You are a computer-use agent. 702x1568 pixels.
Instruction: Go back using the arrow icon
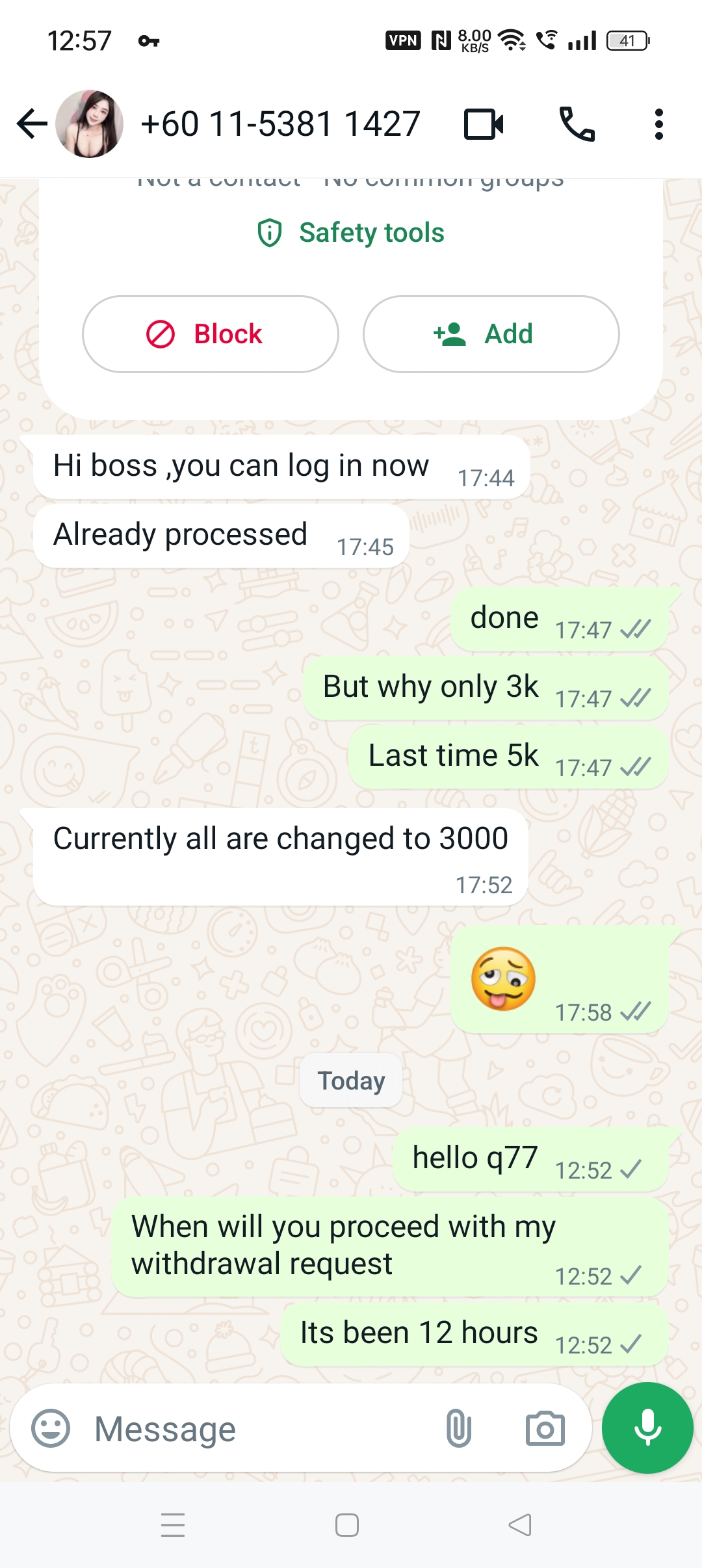click(32, 124)
